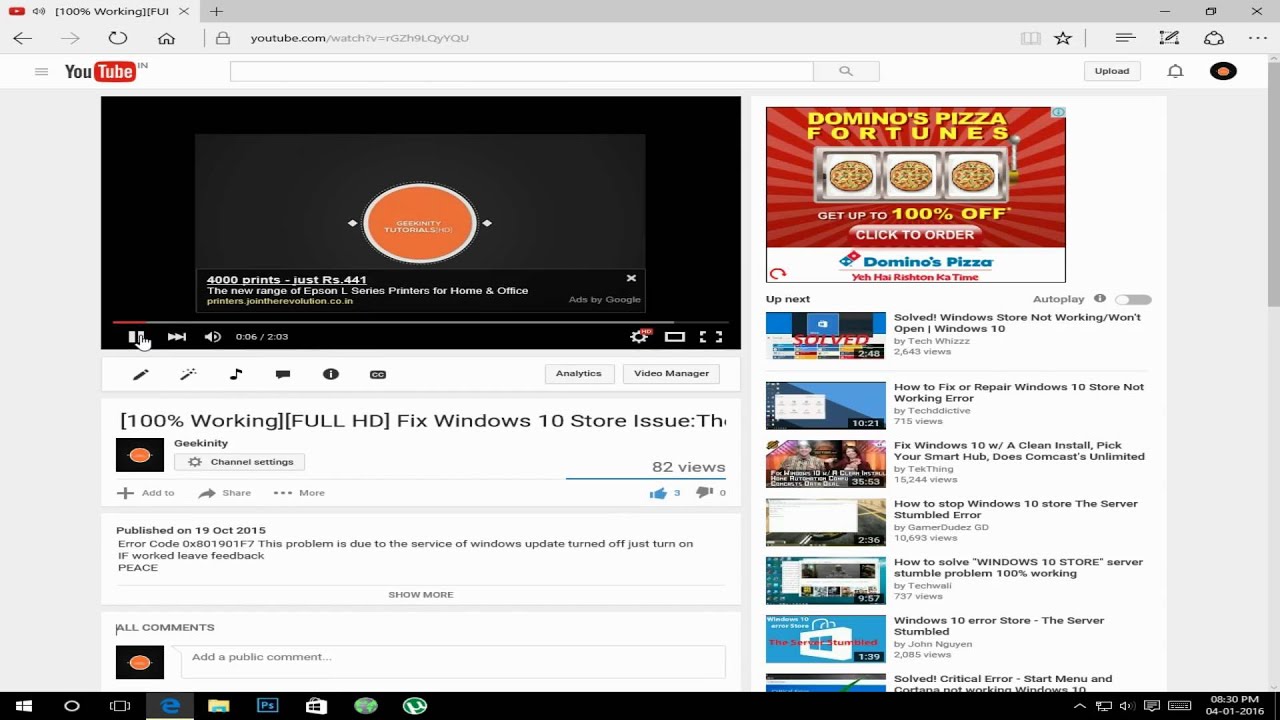This screenshot has height=720, width=1280.
Task: Open 'Windows Store Not Working/Won't Open' video
Action: click(x=1017, y=323)
